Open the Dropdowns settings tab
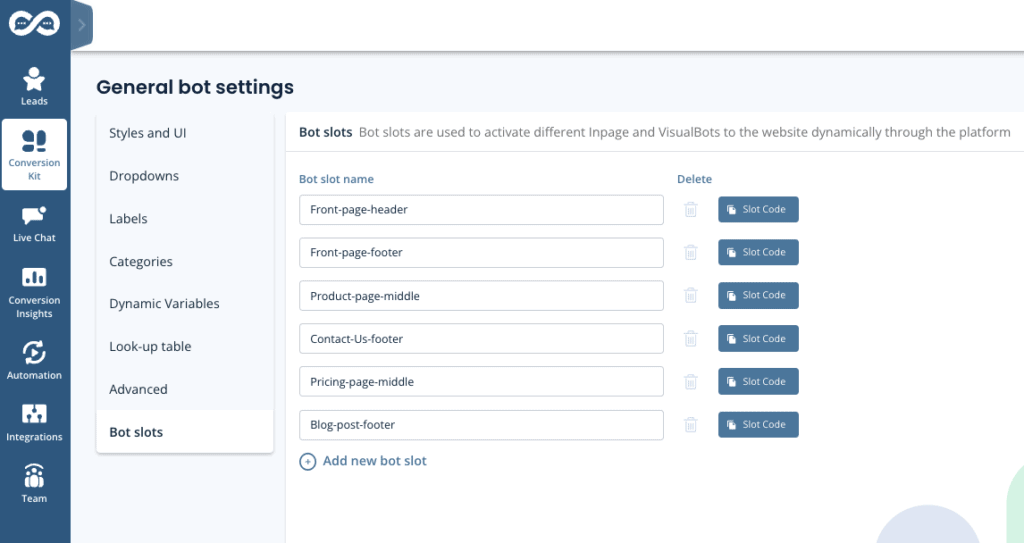Image resolution: width=1024 pixels, height=543 pixels. [x=144, y=176]
